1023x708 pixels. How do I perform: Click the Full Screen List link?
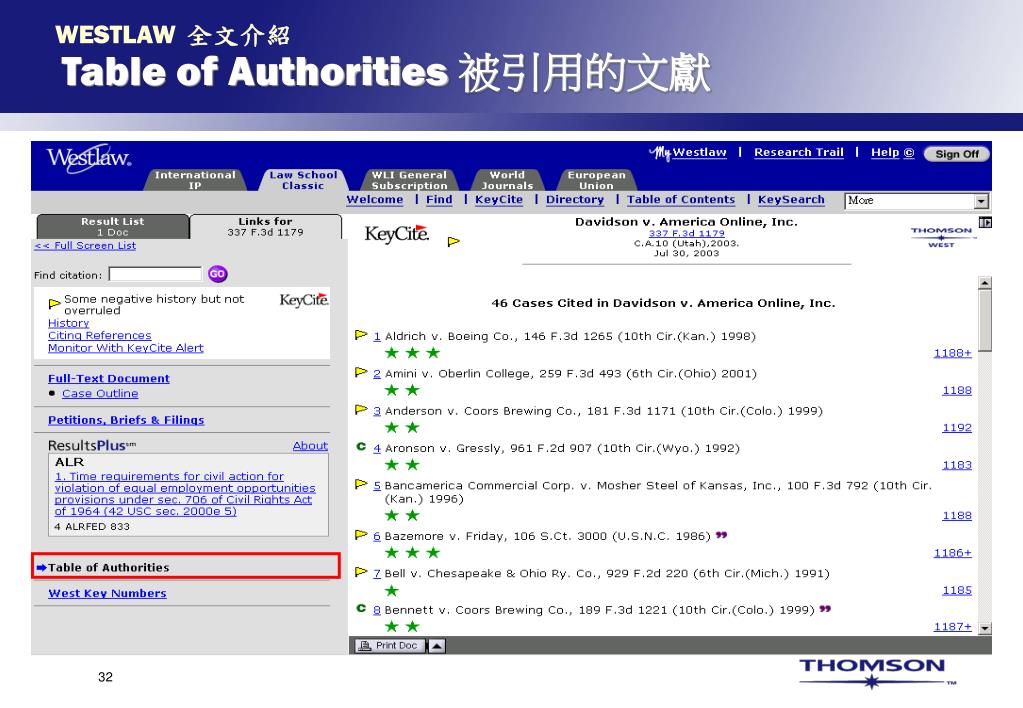coord(85,246)
